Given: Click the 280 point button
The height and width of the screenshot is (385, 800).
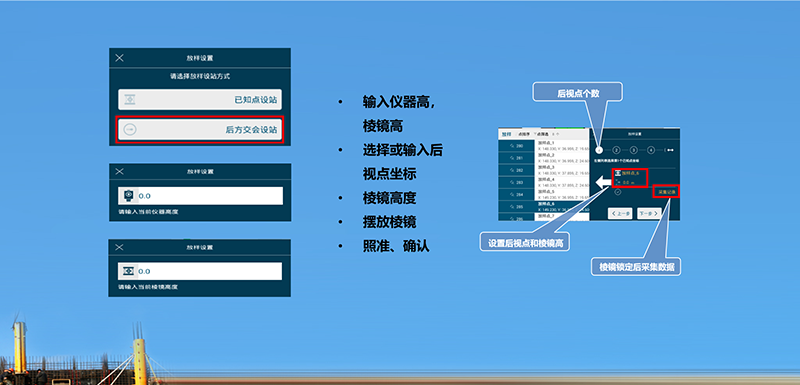Looking at the screenshot, I should (516, 145).
